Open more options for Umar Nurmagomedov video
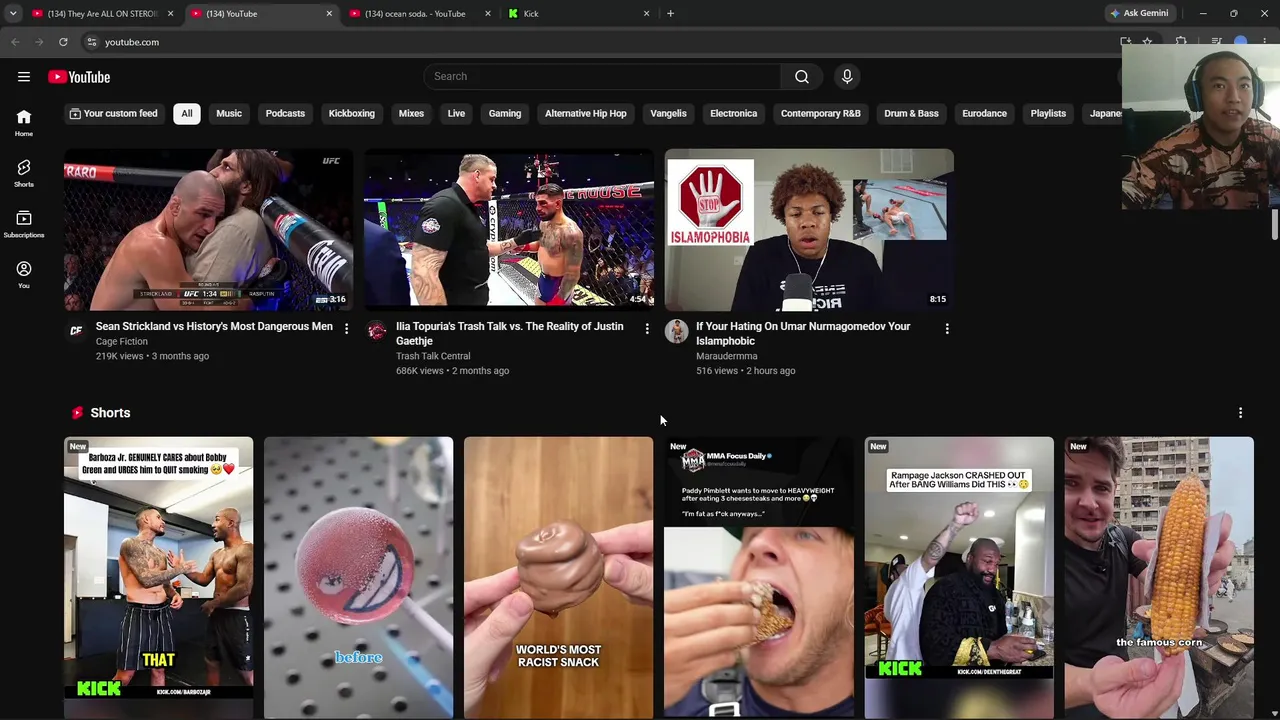 [x=947, y=328]
